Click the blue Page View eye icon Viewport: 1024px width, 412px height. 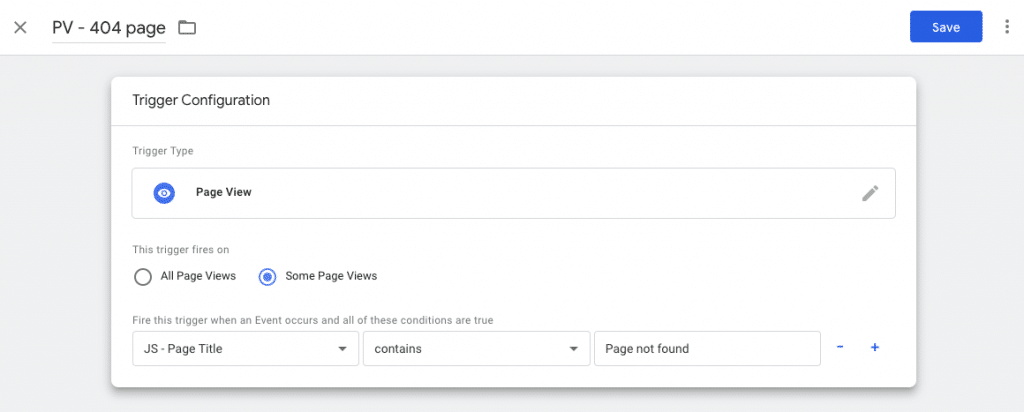[164, 193]
